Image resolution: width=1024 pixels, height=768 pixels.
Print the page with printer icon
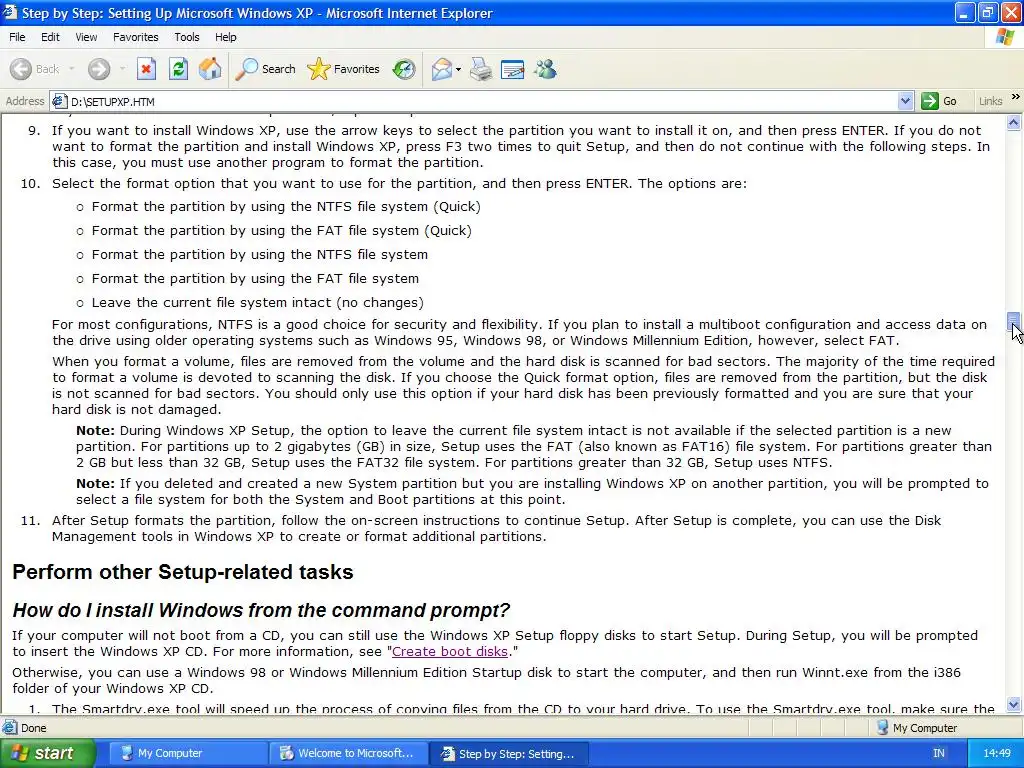[x=481, y=69]
